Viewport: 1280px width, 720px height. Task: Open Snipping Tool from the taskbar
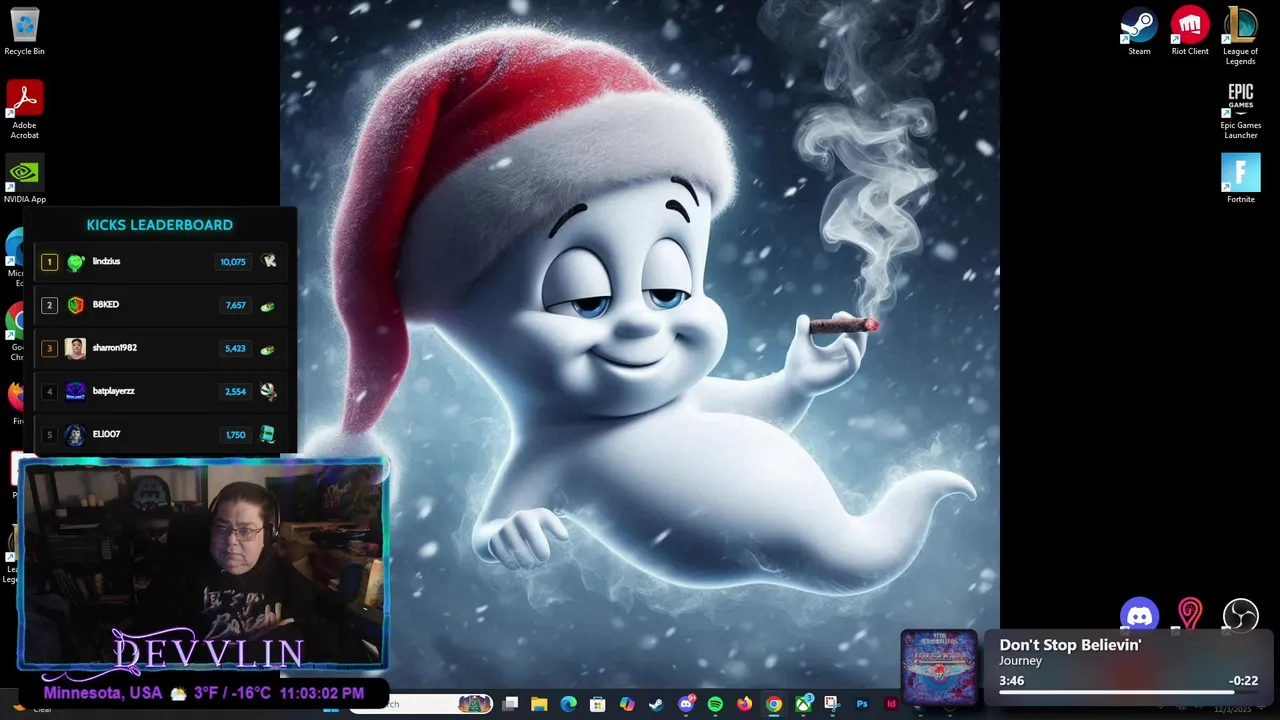[832, 704]
